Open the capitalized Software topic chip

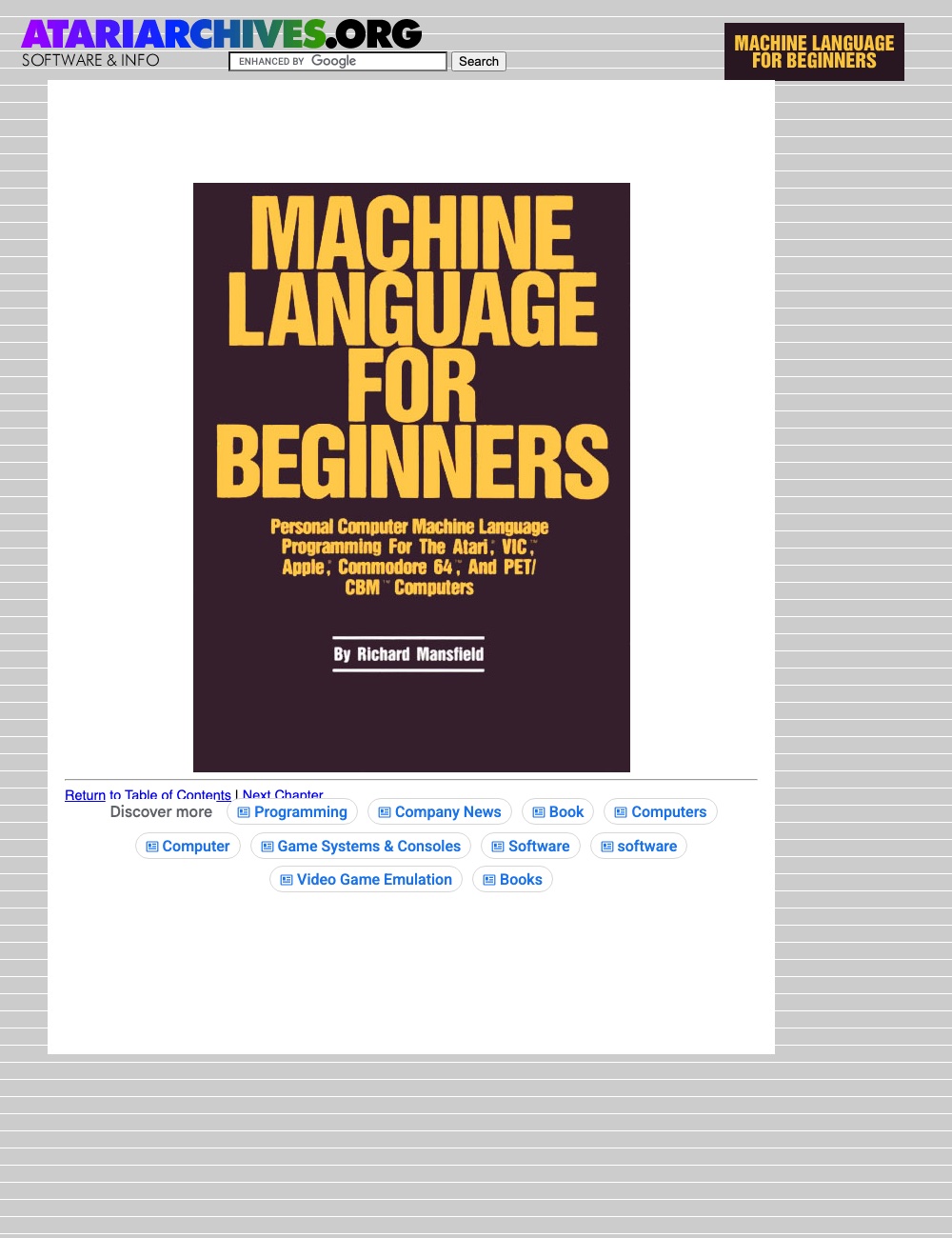click(x=530, y=846)
